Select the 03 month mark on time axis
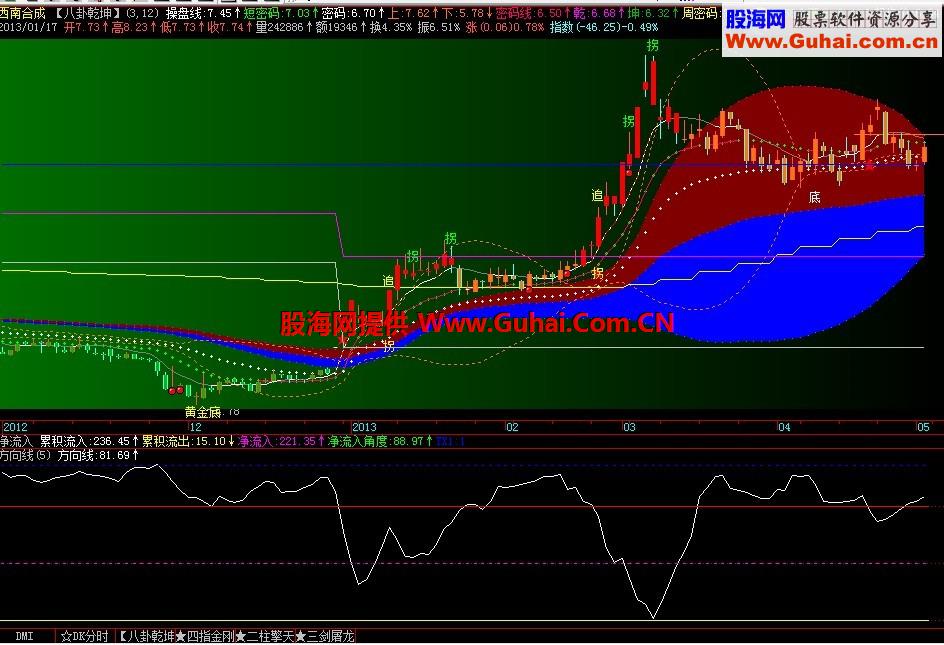This screenshot has width=944, height=645. (629, 427)
